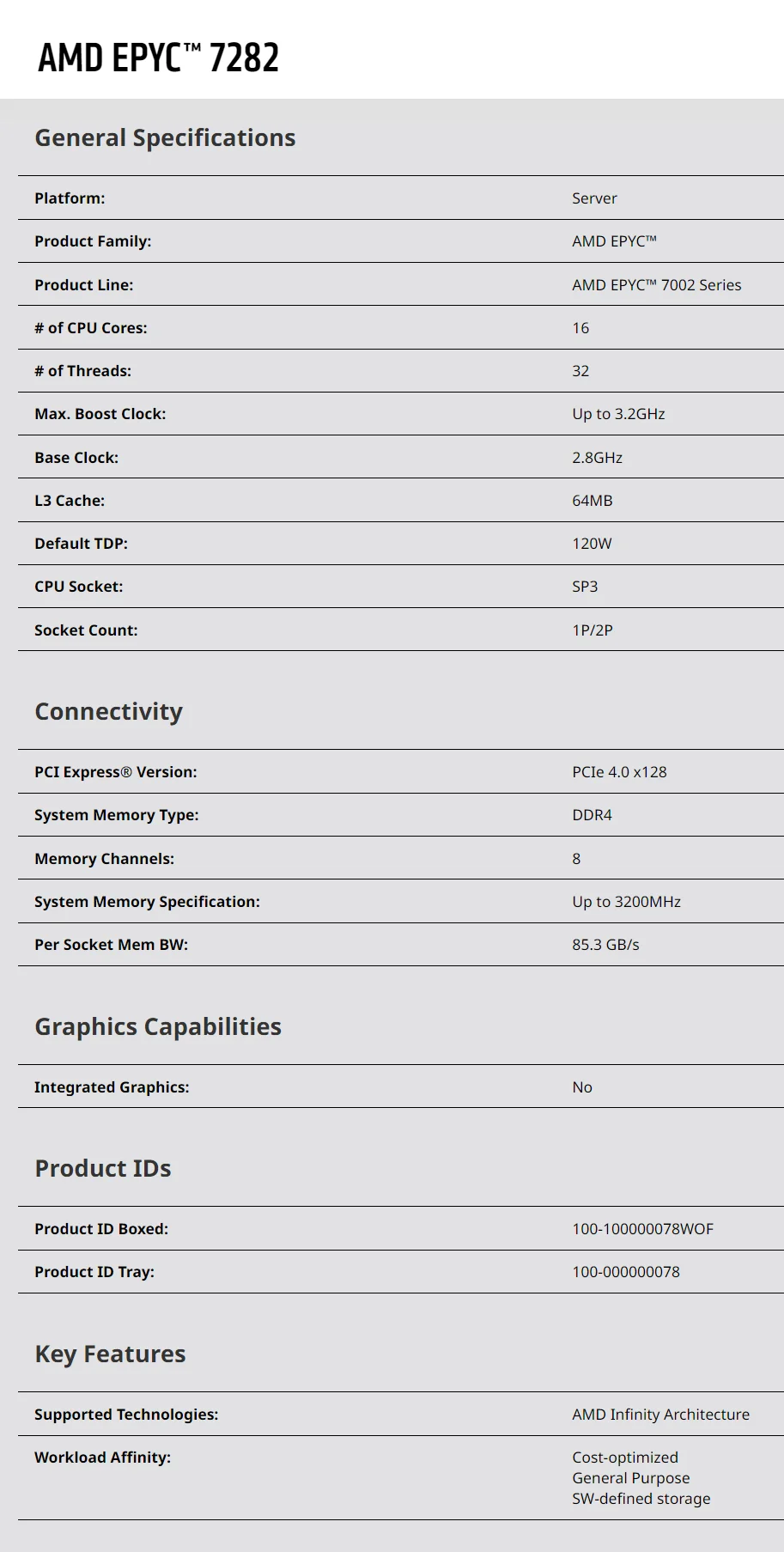Viewport: 784px width, 1552px height.
Task: Click the Default TDP label
Action: (x=81, y=544)
